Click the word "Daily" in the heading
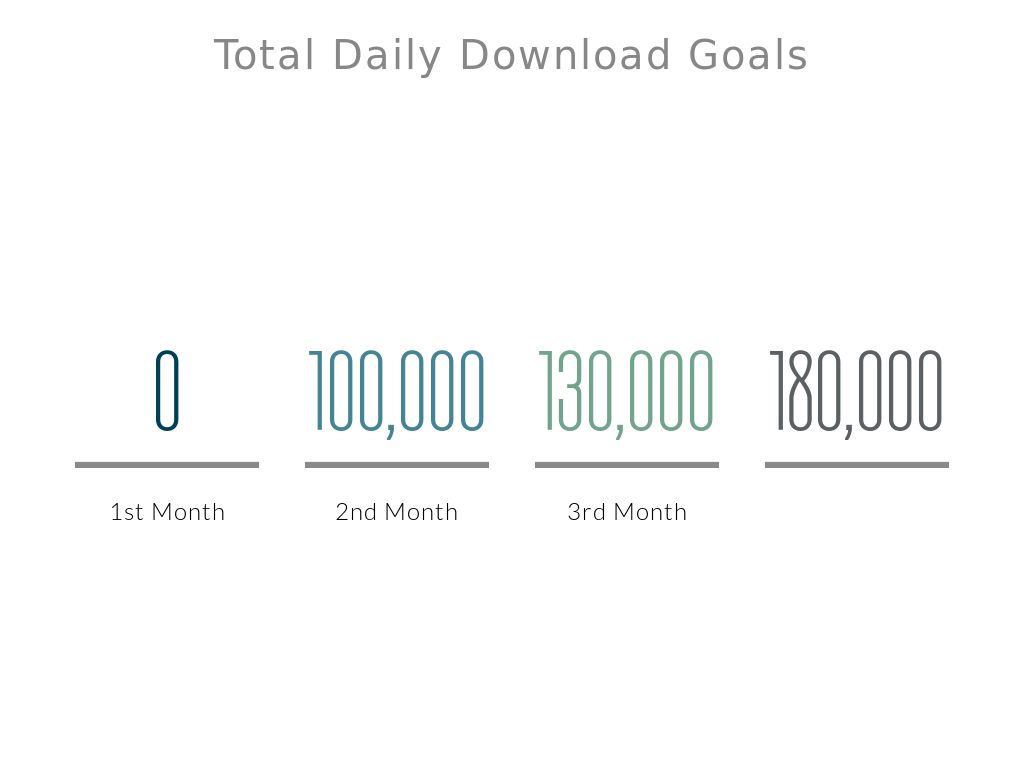Image resolution: width=1024 pixels, height=768 pixels. [x=387, y=56]
